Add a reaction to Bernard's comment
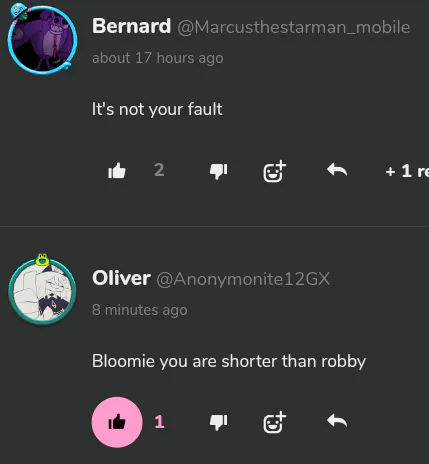Image resolution: width=429 pixels, height=464 pixels. tap(274, 171)
